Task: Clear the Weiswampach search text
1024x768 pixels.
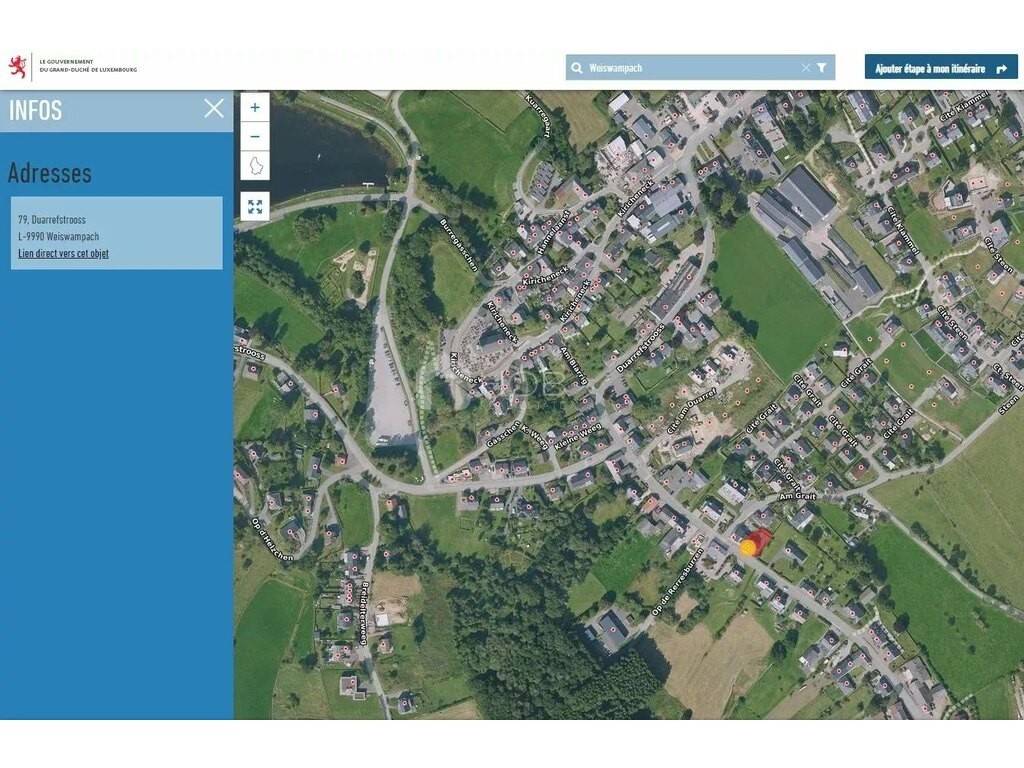Action: coord(805,68)
